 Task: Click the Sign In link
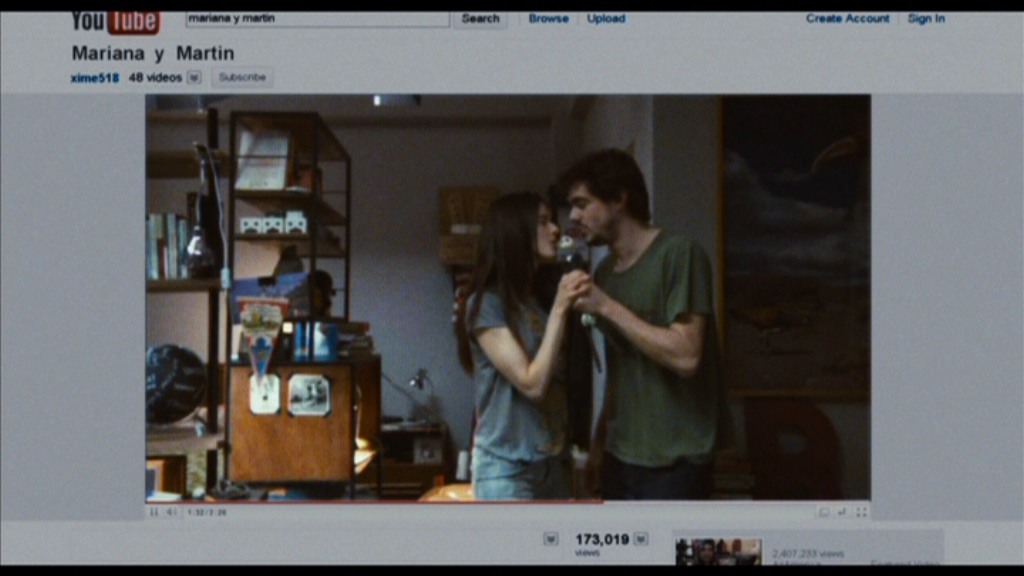[926, 19]
